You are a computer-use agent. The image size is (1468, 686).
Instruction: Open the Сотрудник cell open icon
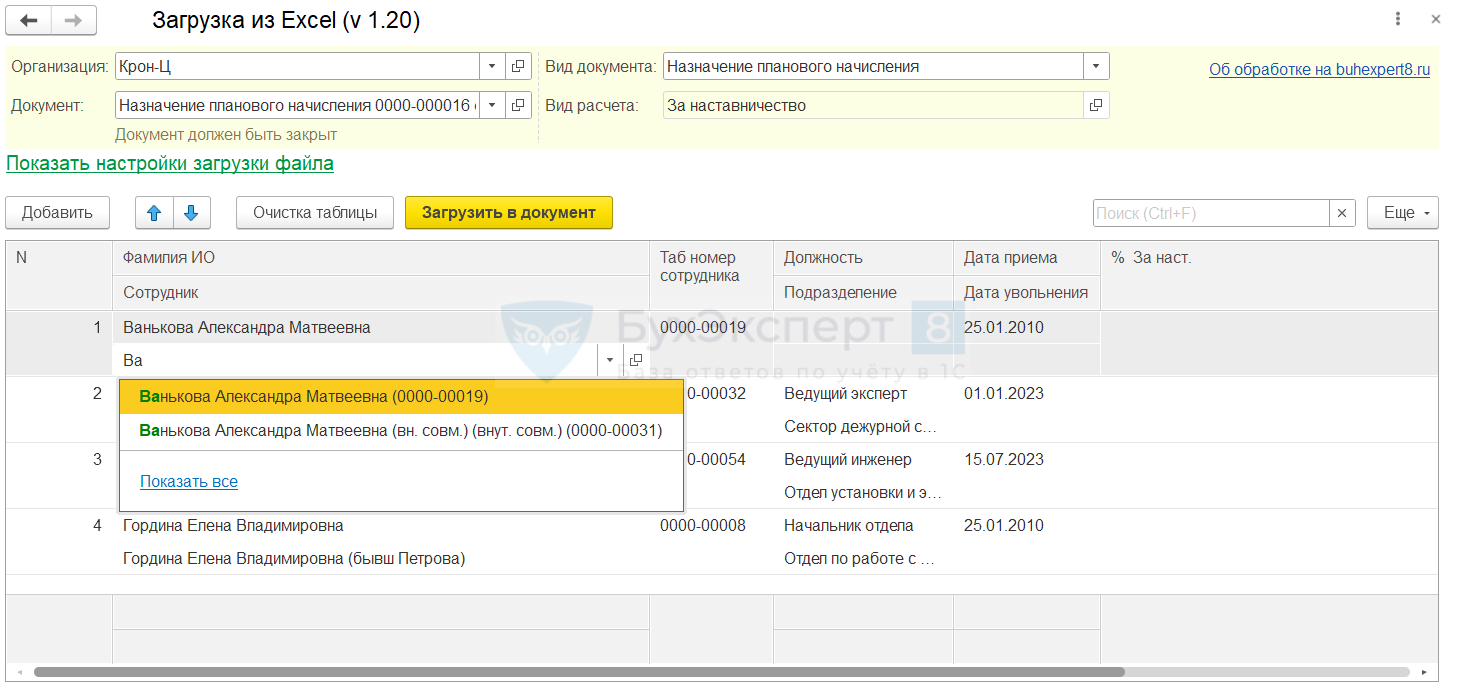(x=636, y=360)
